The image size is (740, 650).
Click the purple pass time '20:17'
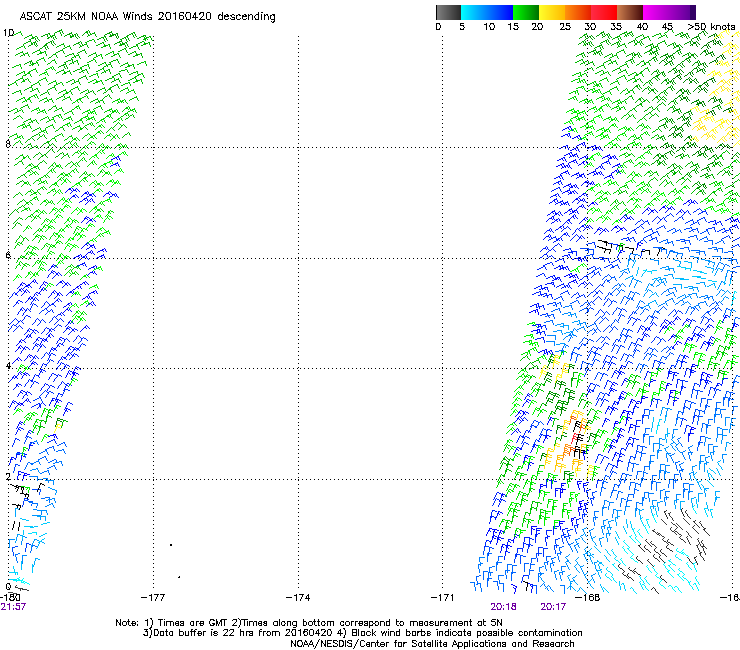[x=553, y=607]
